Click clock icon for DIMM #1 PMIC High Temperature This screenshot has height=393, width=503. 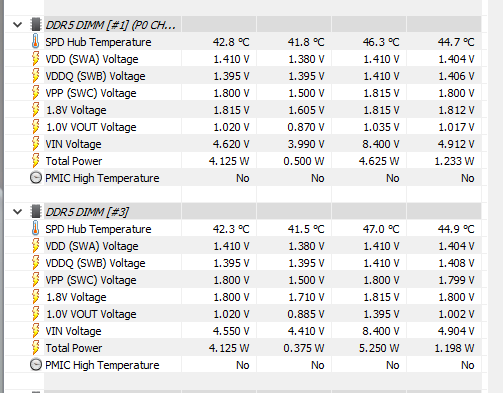pos(36,178)
